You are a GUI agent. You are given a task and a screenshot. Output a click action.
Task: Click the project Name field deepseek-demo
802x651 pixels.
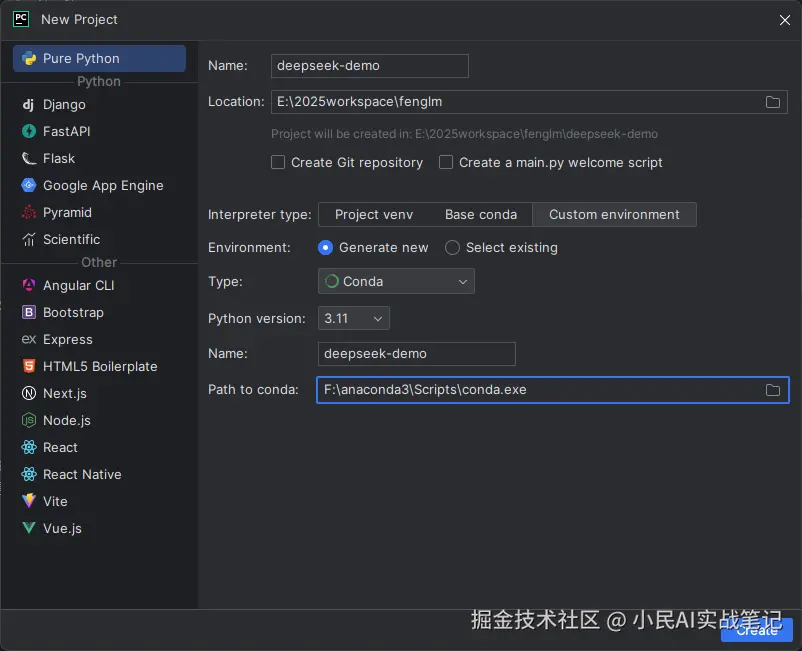[369, 66]
